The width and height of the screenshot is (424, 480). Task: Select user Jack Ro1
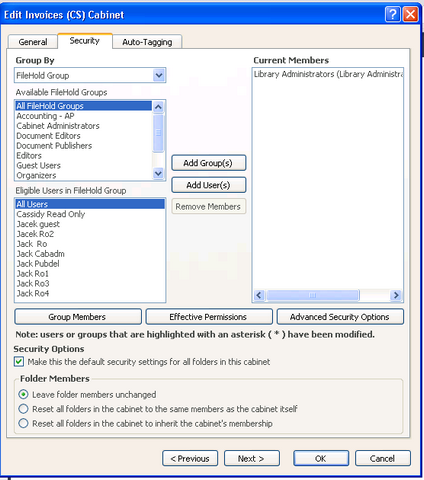pyautogui.click(x=90, y=274)
